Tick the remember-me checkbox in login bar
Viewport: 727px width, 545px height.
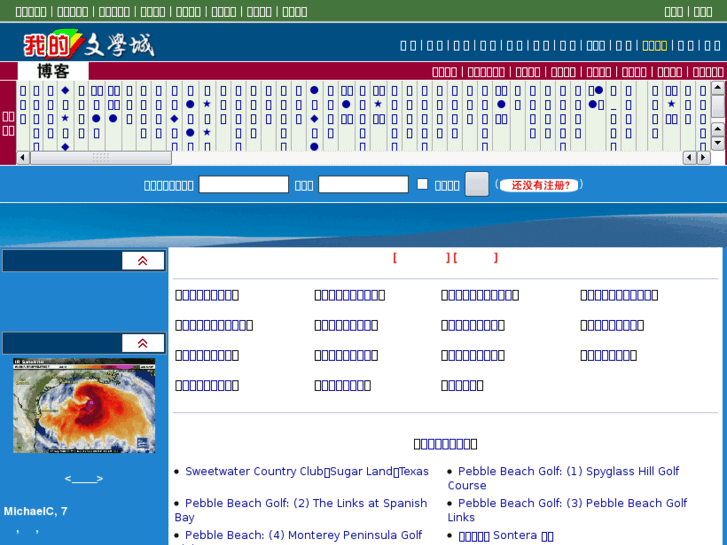click(x=422, y=184)
